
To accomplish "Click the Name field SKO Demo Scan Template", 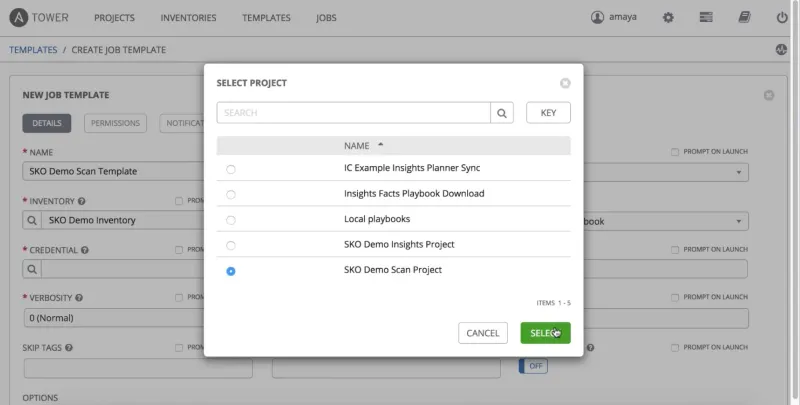I will pos(113,172).
